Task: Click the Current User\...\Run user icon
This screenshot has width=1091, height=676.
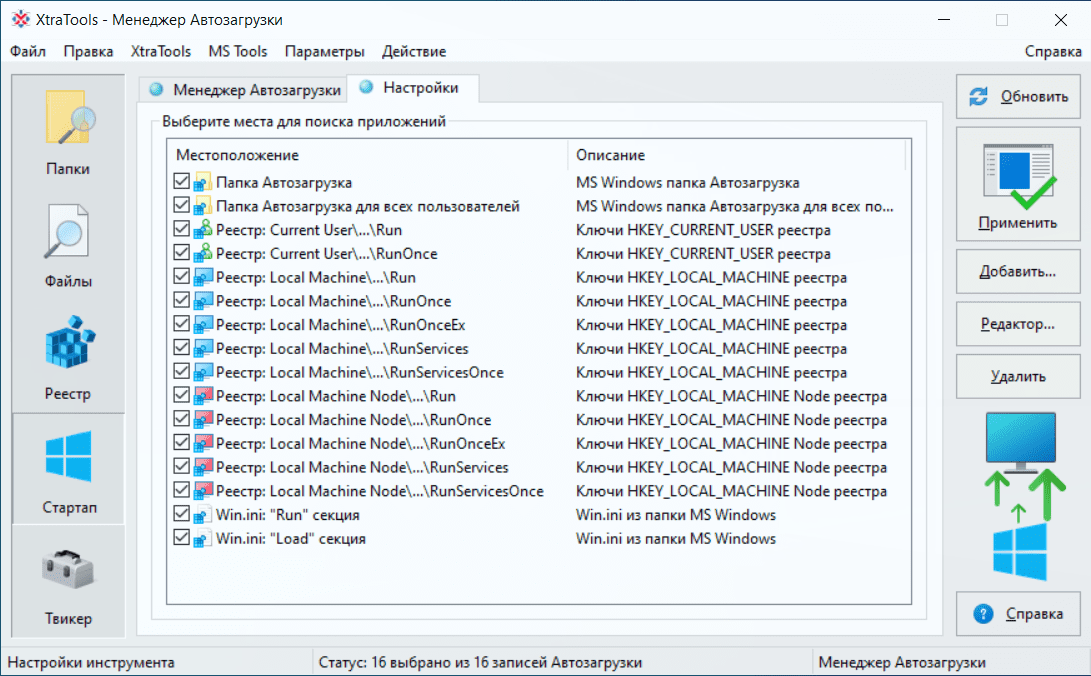Action: [x=202, y=230]
